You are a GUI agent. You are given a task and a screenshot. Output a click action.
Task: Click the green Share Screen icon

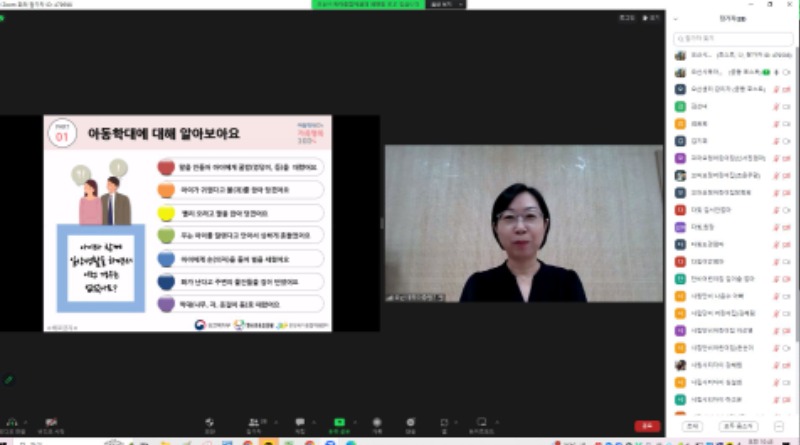[x=339, y=422]
